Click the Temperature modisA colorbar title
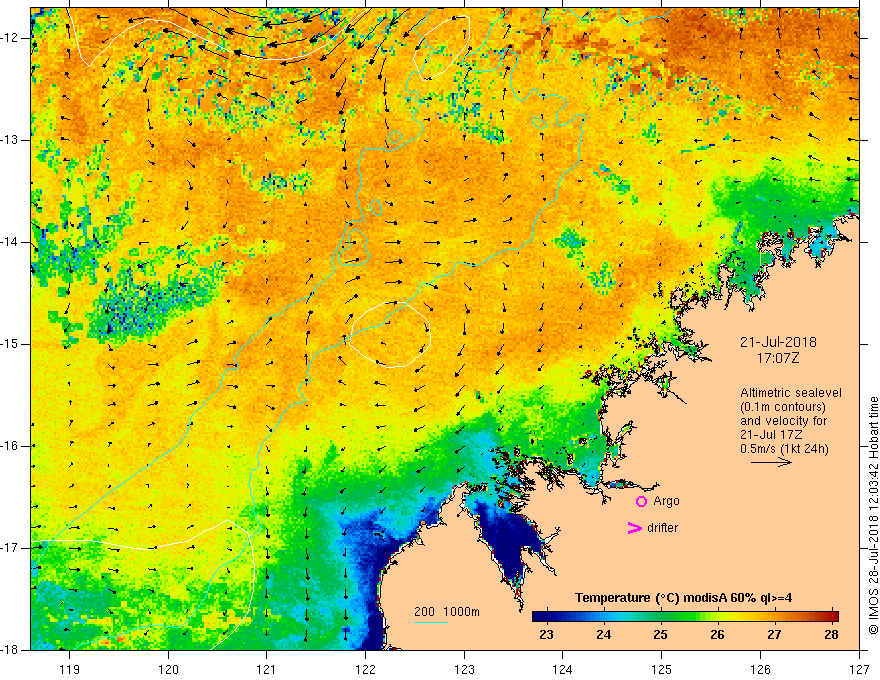880x680 pixels. pyautogui.click(x=683, y=598)
